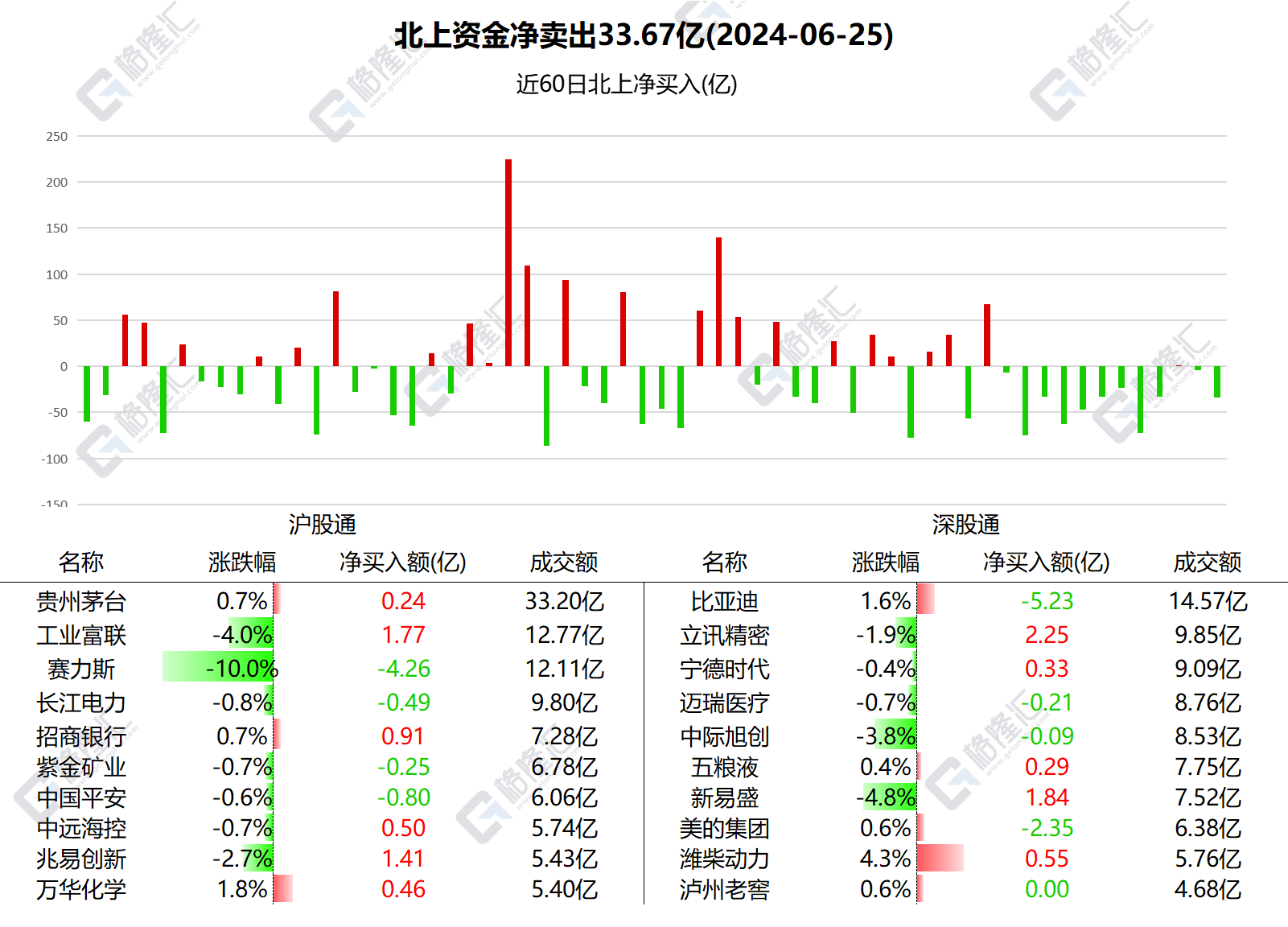Click stock name 泸州老窖
Viewport: 1288px width, 927px height.
click(x=725, y=889)
